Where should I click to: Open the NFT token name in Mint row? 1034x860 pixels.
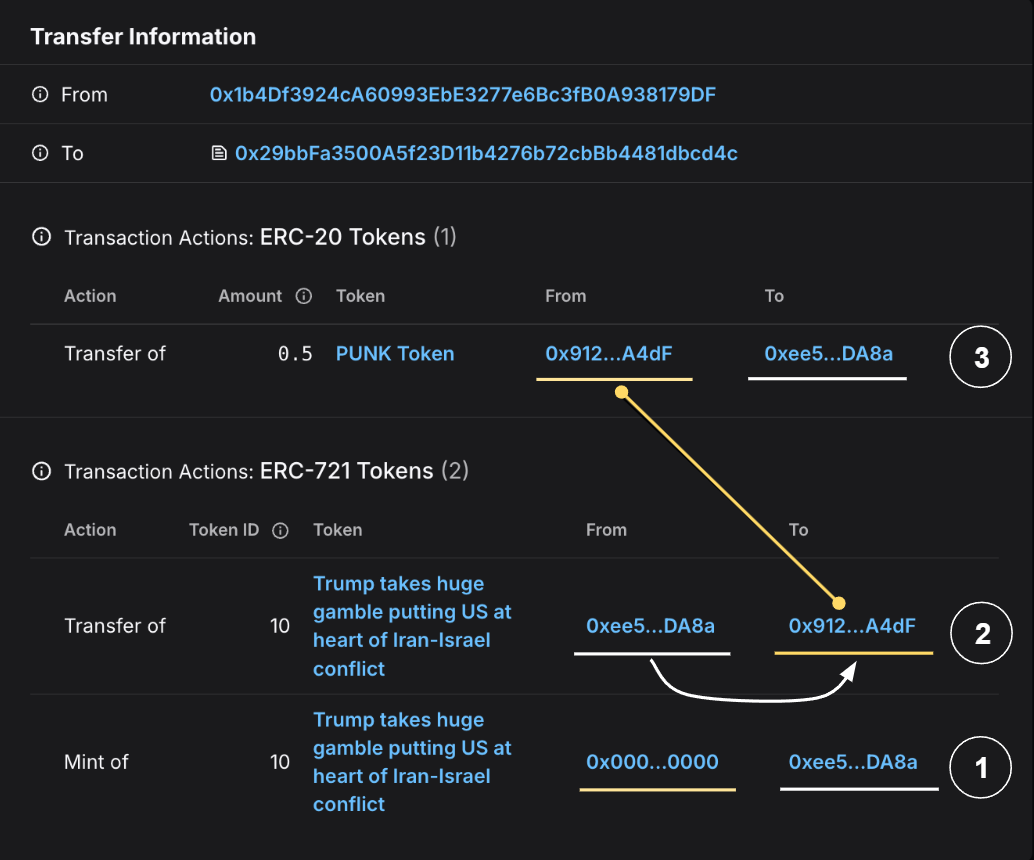(412, 761)
